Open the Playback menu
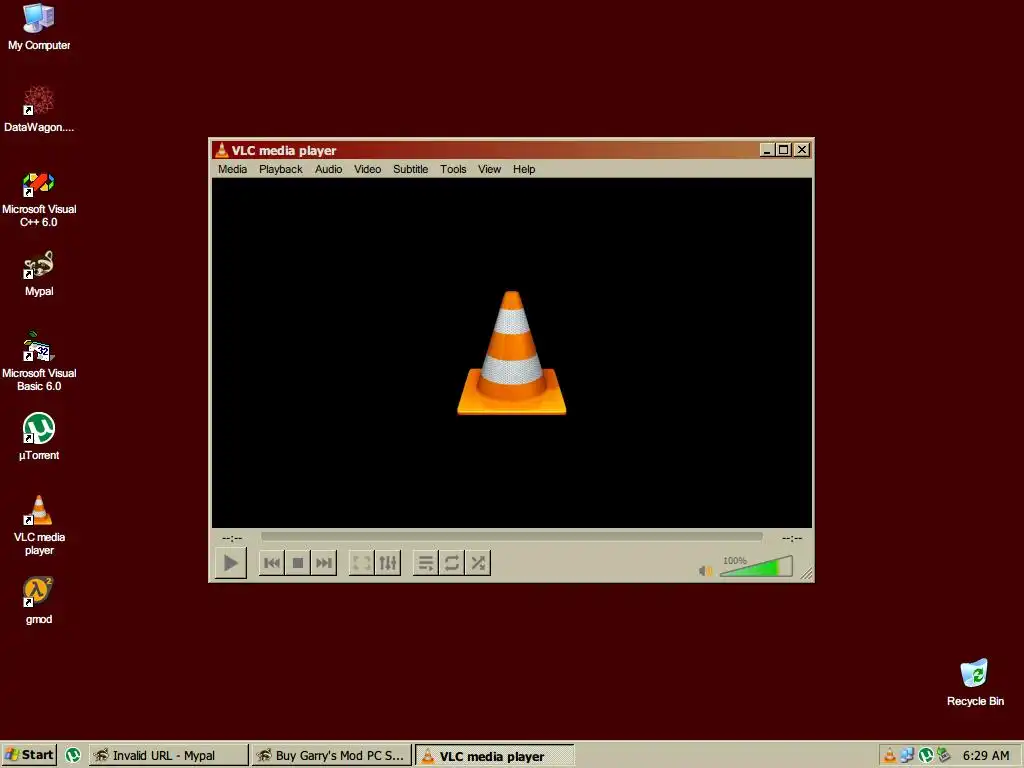The image size is (1024, 768). pos(281,169)
